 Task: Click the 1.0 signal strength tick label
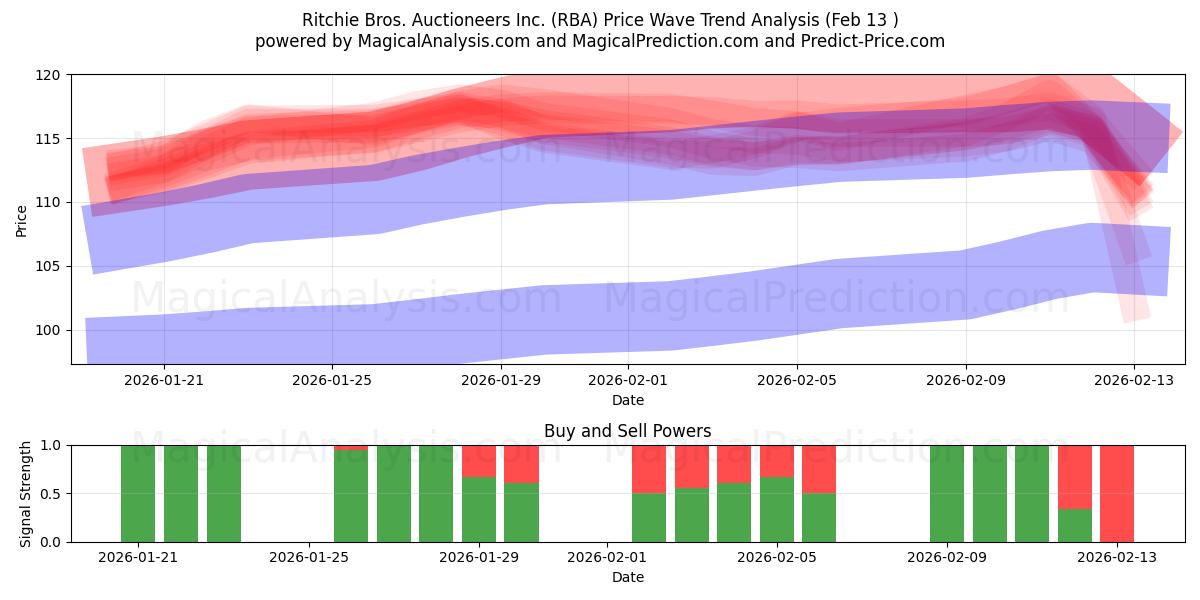tap(52, 445)
